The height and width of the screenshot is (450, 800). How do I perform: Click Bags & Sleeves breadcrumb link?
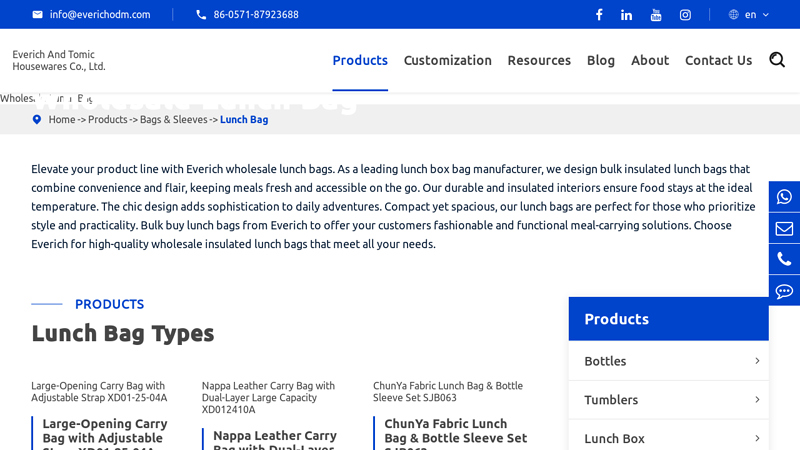(x=173, y=120)
